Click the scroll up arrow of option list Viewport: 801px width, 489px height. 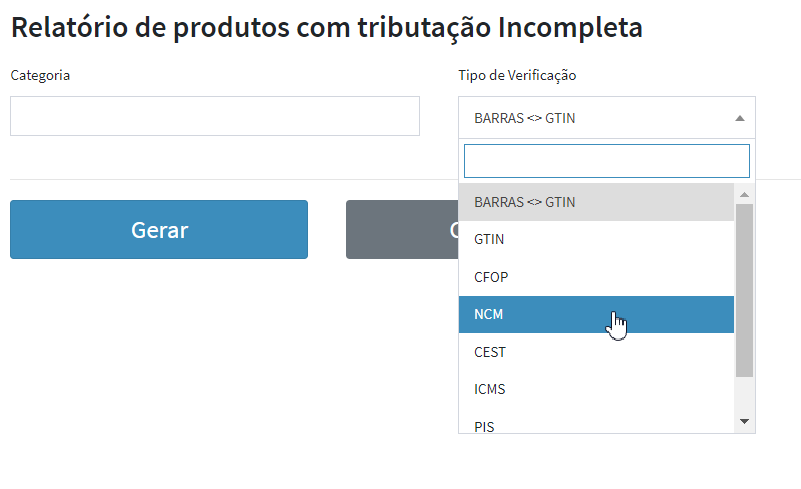click(x=744, y=193)
